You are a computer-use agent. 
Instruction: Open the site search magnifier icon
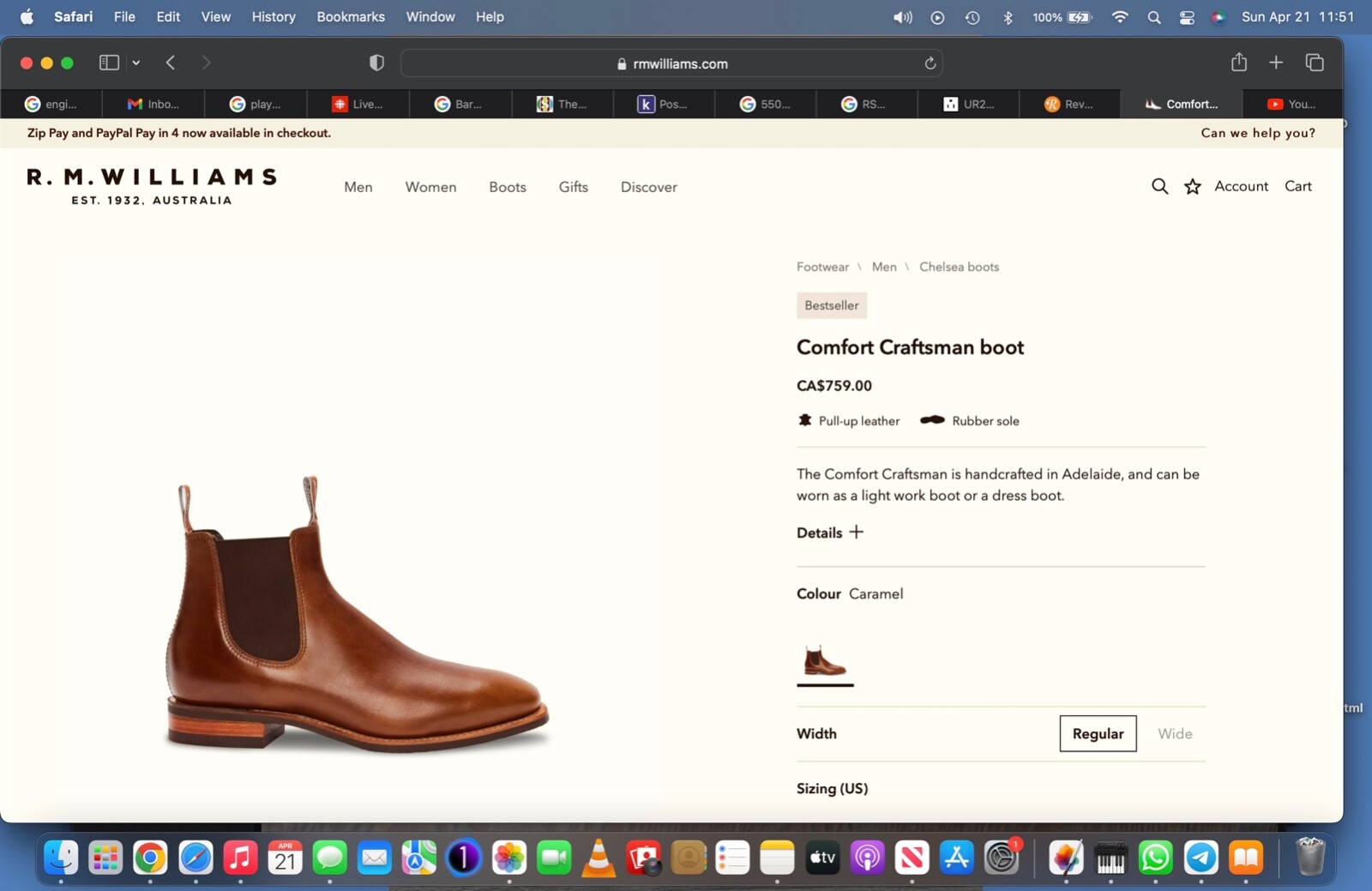click(1159, 186)
